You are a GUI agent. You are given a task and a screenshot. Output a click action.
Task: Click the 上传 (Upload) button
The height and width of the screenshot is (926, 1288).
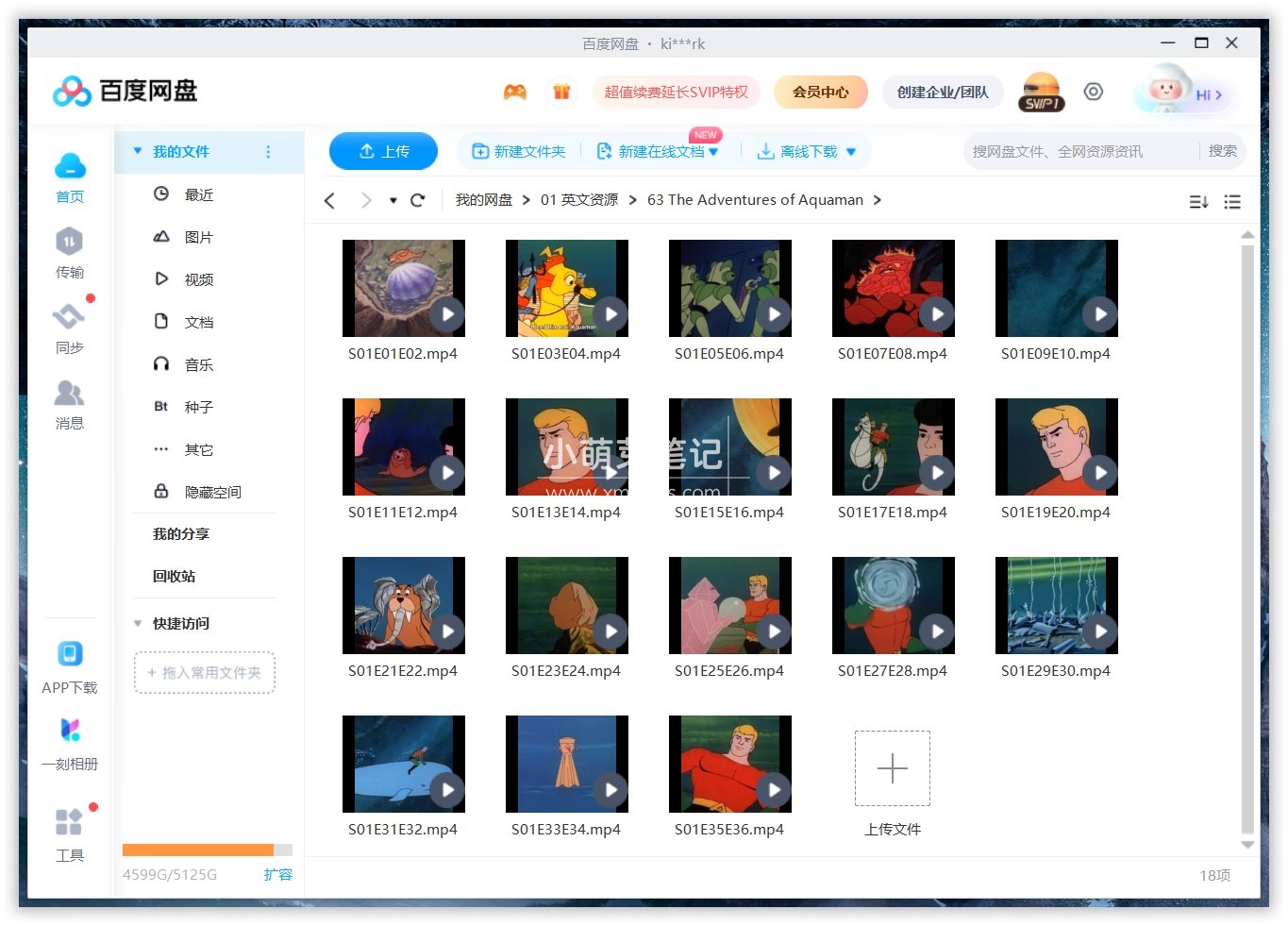point(383,150)
